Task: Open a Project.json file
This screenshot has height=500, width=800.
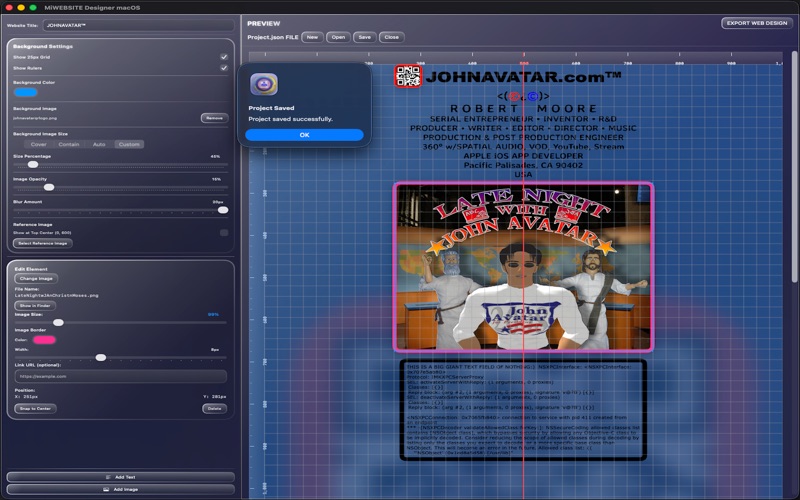Action: (338, 37)
